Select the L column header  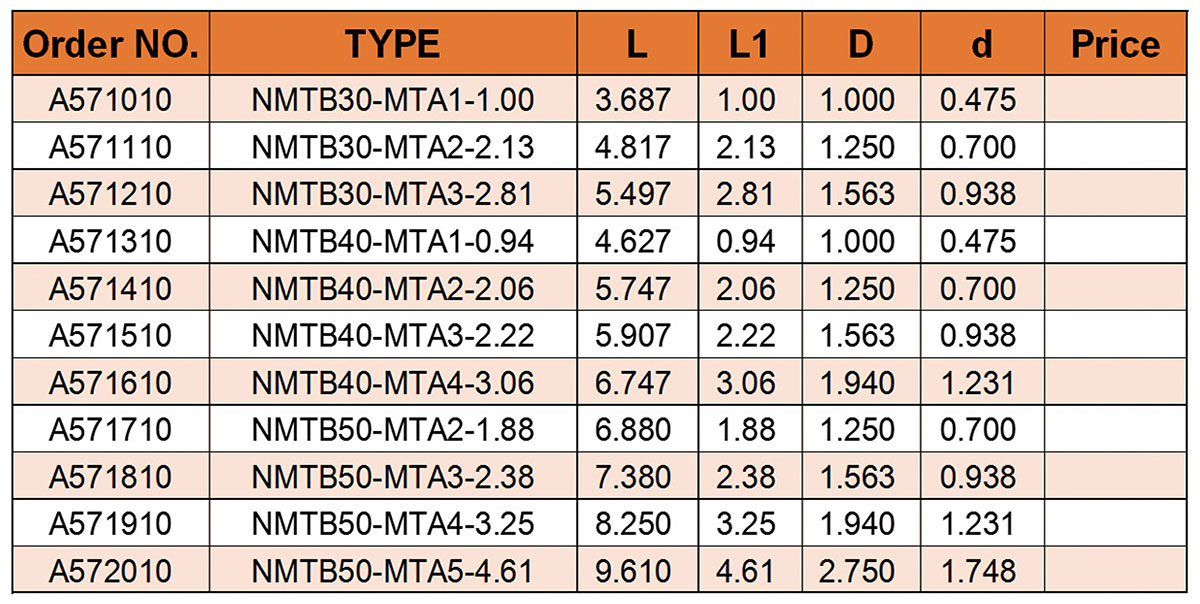630,45
